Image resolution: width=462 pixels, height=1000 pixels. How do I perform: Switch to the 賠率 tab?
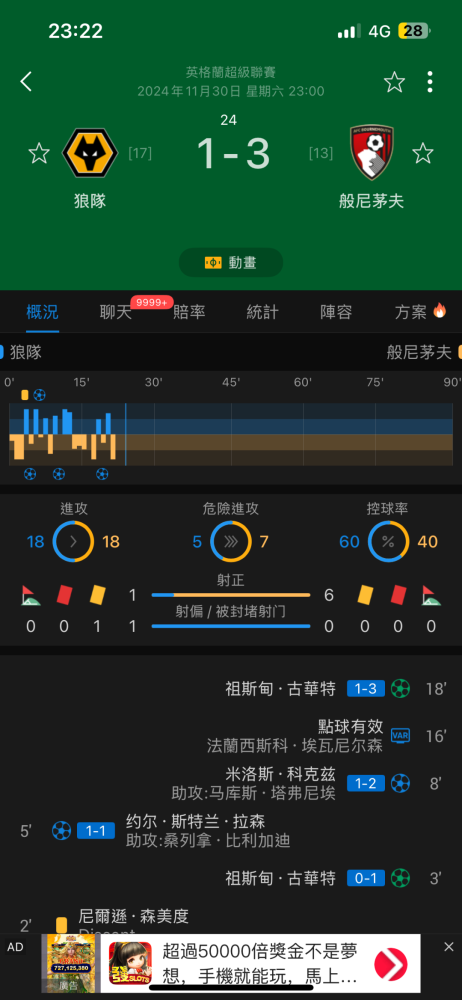coord(189,312)
